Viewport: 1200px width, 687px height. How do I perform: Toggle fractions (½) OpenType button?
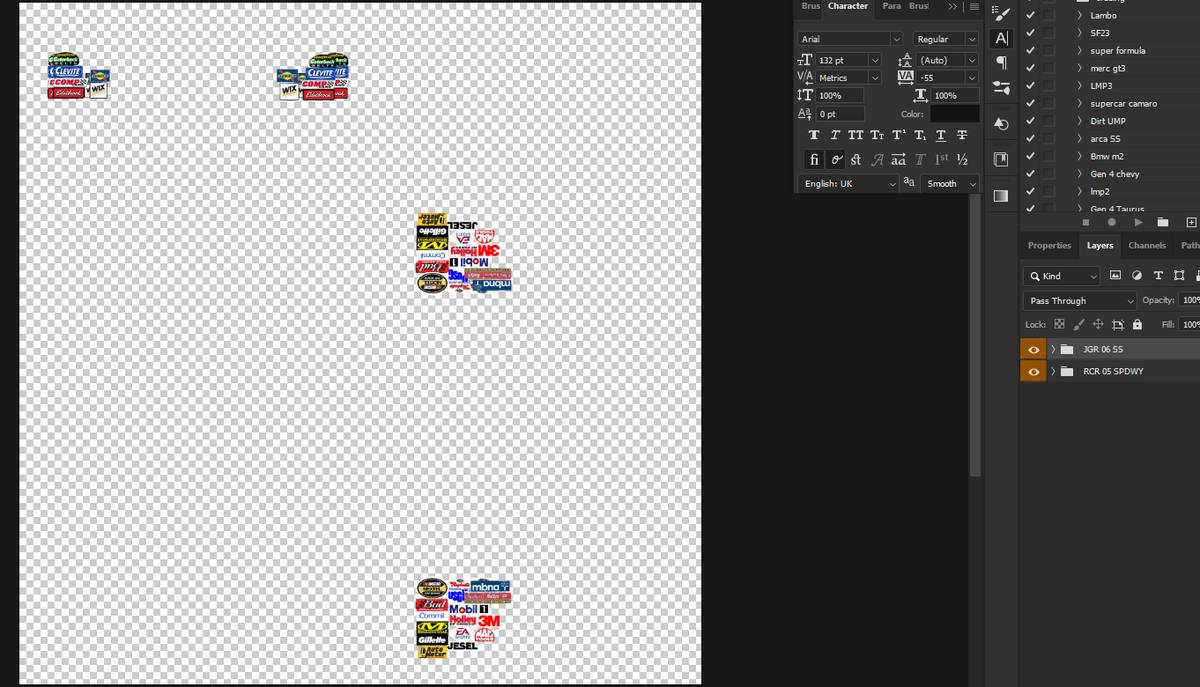[x=961, y=160]
